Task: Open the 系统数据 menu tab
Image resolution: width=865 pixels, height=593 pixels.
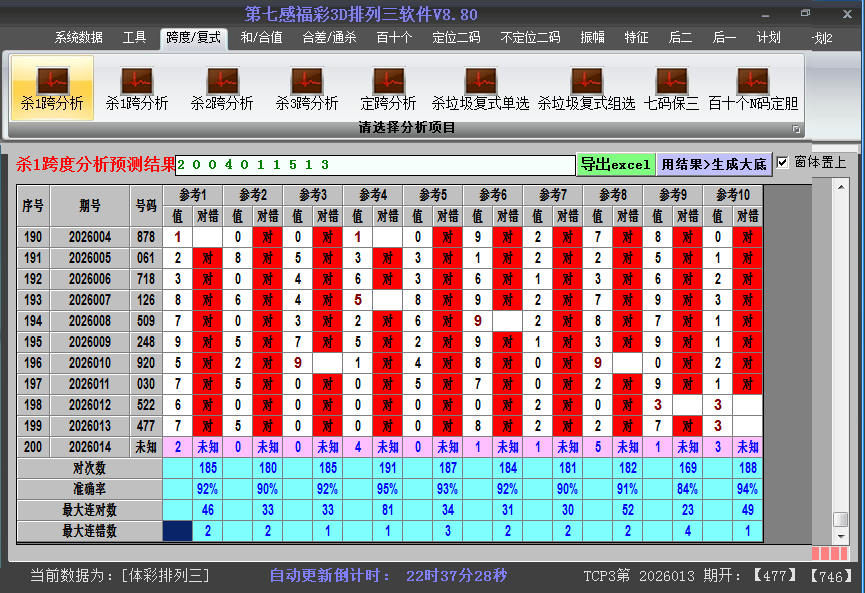Action: [x=79, y=38]
